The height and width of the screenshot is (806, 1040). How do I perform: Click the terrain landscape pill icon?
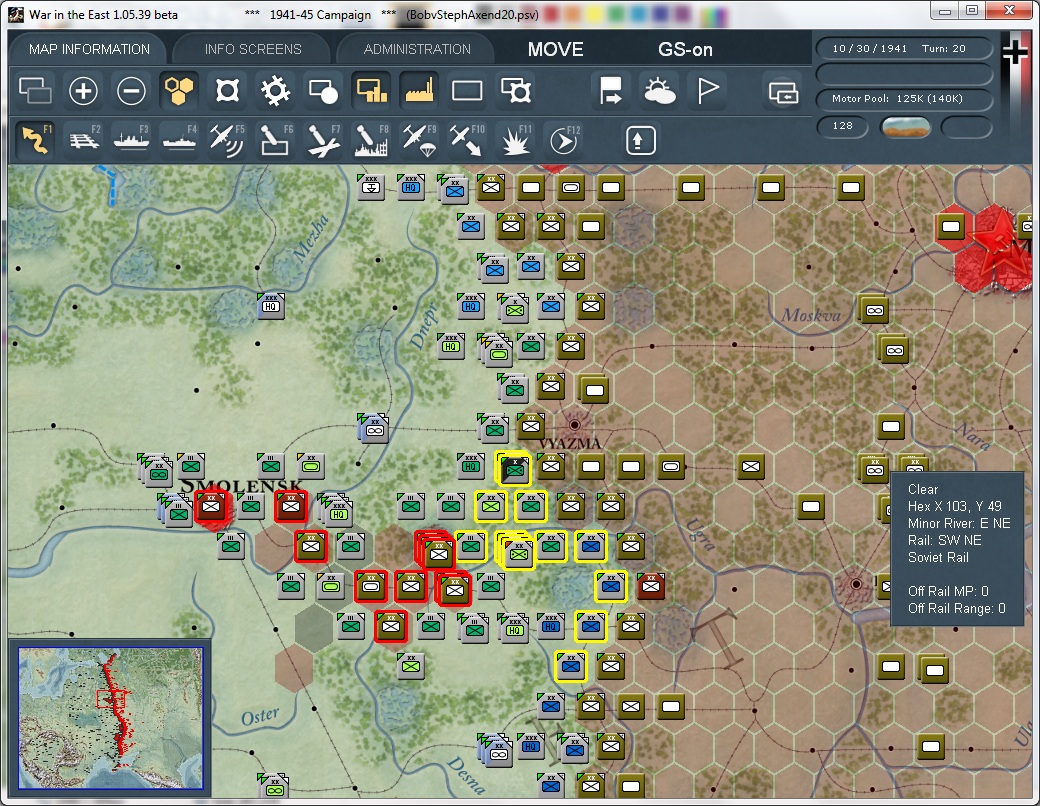pos(905,127)
